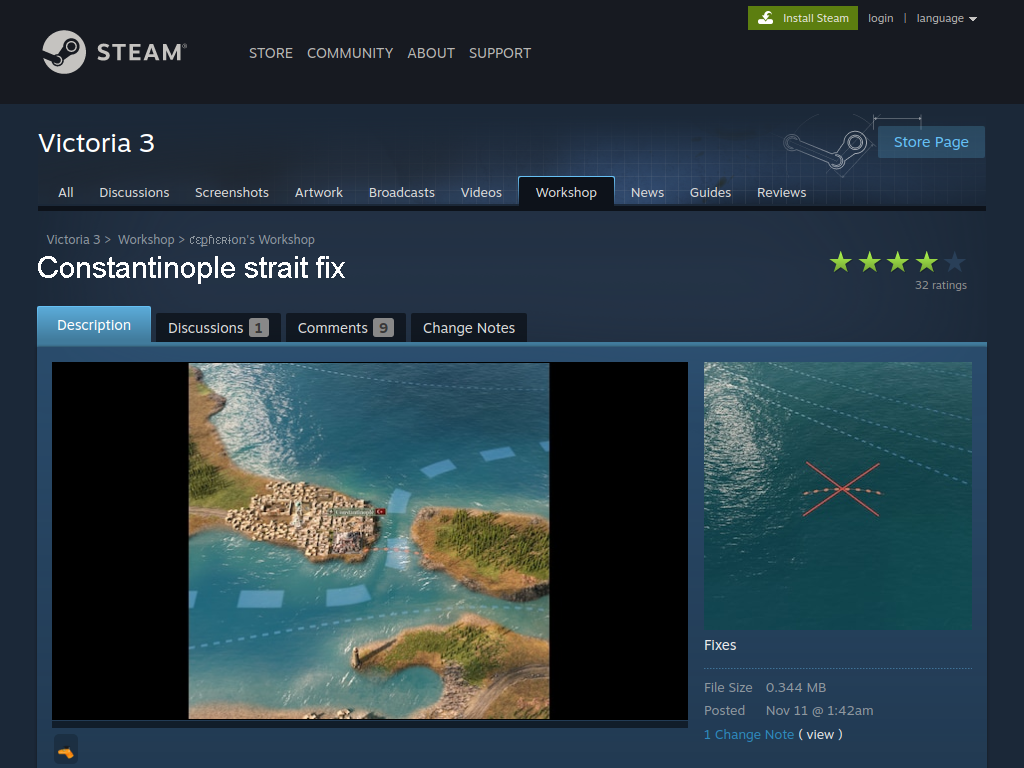Open the Change Note view link
This screenshot has width=1024, height=768.
click(820, 735)
